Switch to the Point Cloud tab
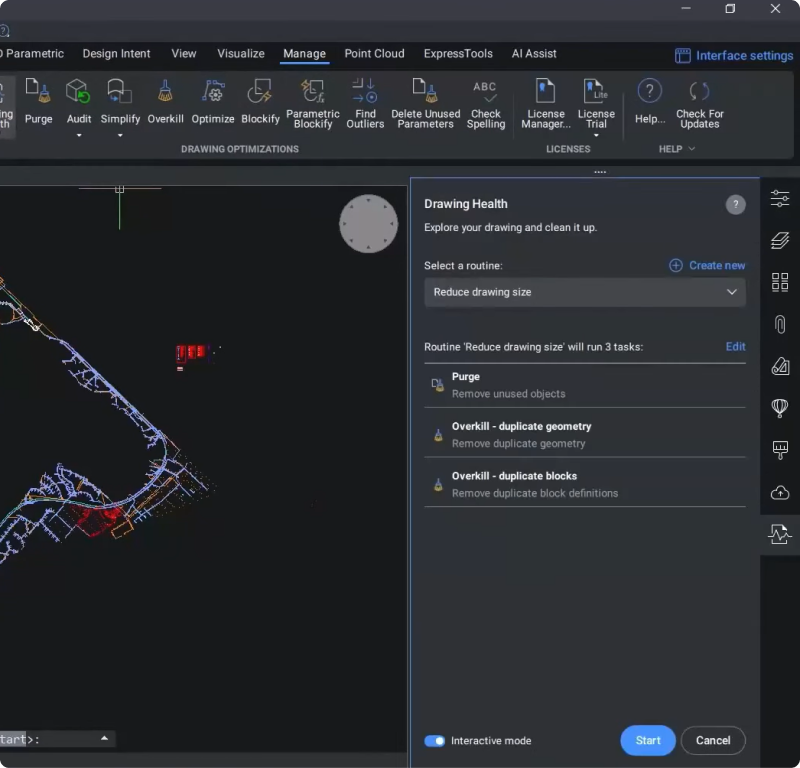Screen dimensions: 800x768 (x=374, y=54)
